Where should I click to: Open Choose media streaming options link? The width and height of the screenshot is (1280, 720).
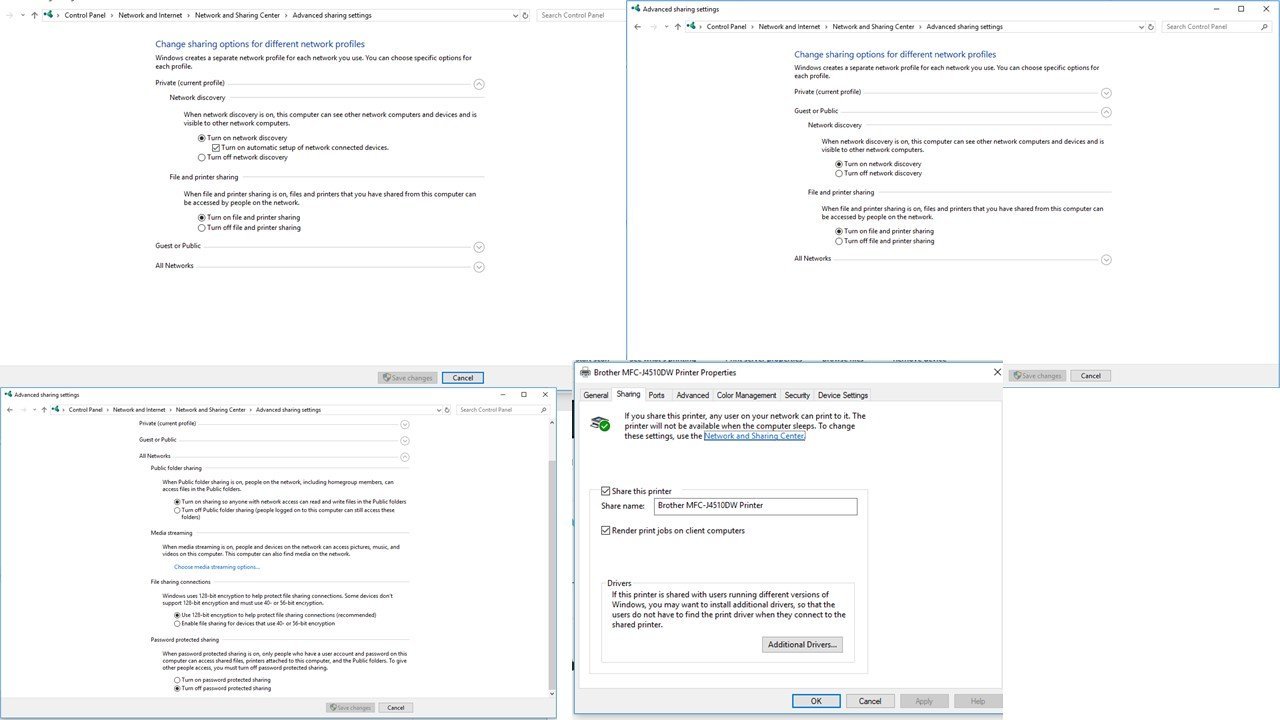coord(217,567)
